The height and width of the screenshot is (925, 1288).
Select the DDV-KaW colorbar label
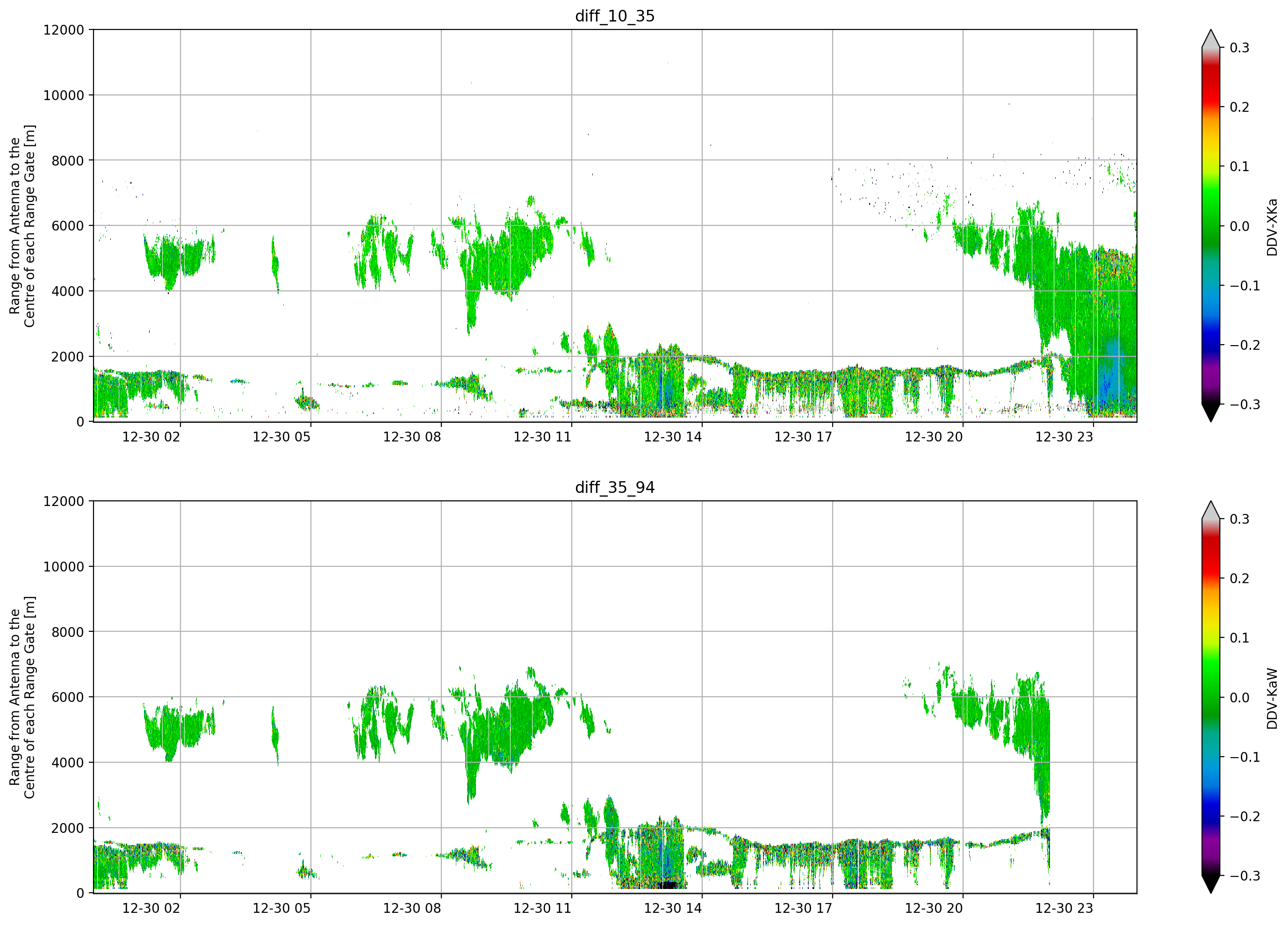(1272, 699)
